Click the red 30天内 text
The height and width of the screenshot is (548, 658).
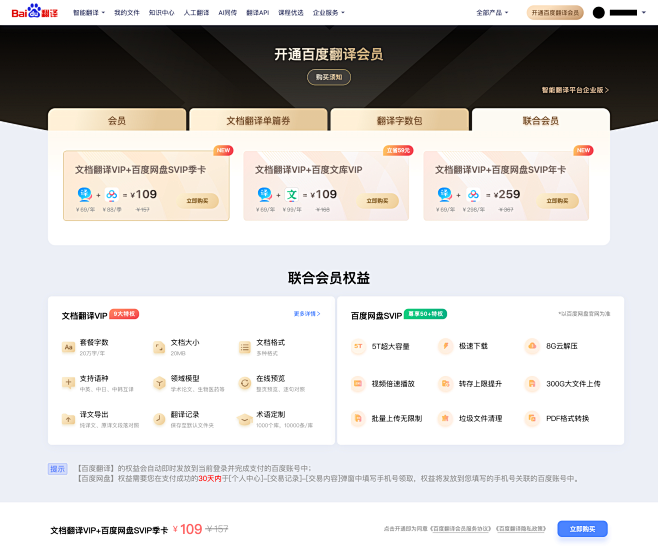click(x=209, y=478)
